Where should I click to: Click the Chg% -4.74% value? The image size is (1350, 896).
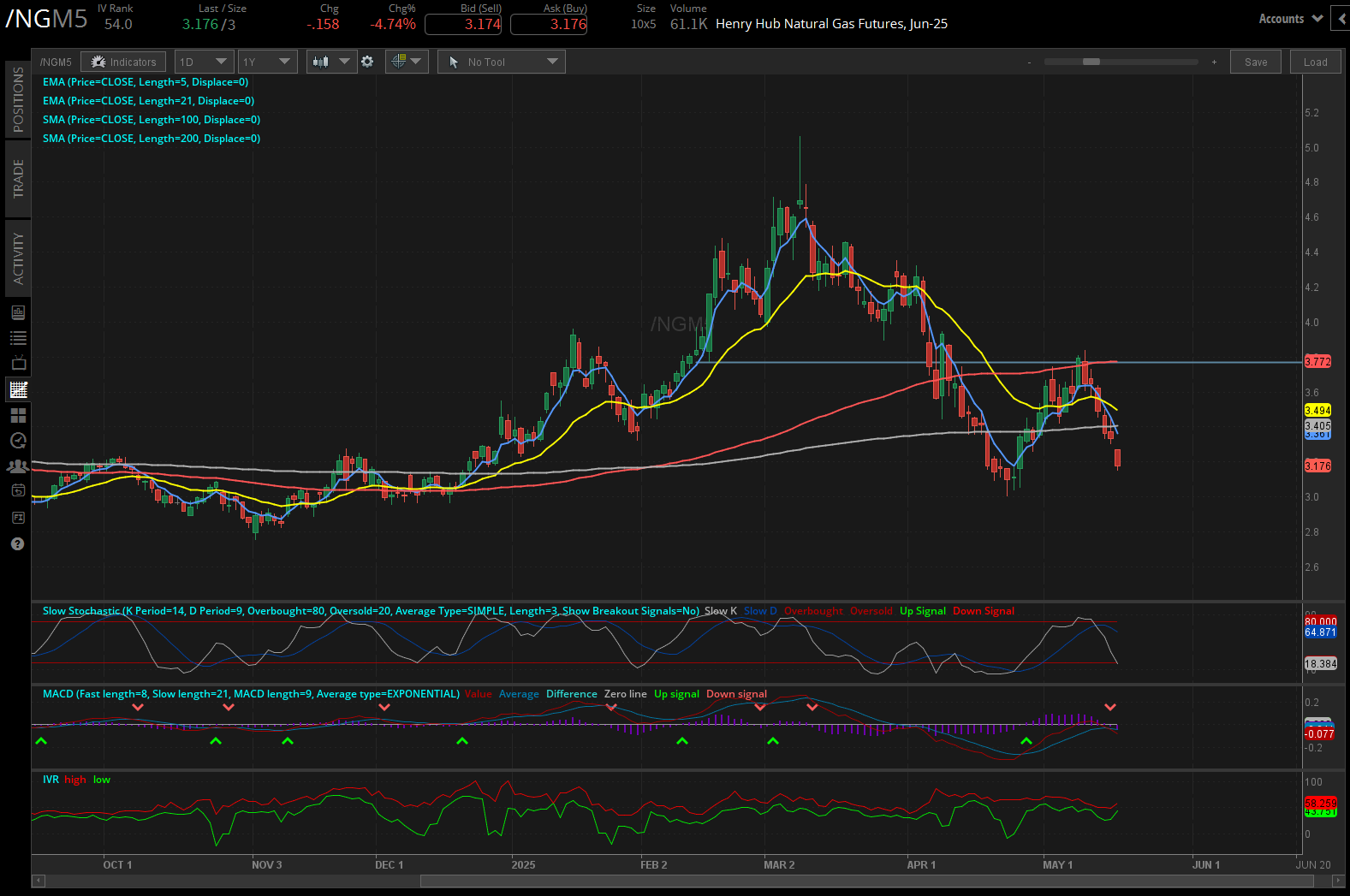tap(393, 25)
